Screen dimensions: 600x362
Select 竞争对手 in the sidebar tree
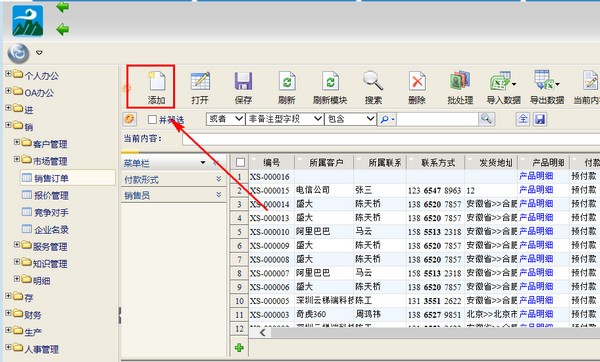[x=51, y=212]
